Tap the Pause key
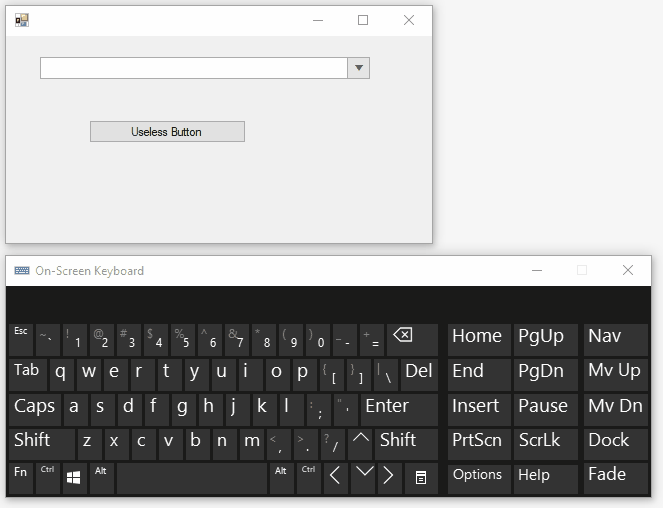This screenshot has height=508, width=663. 546,409
